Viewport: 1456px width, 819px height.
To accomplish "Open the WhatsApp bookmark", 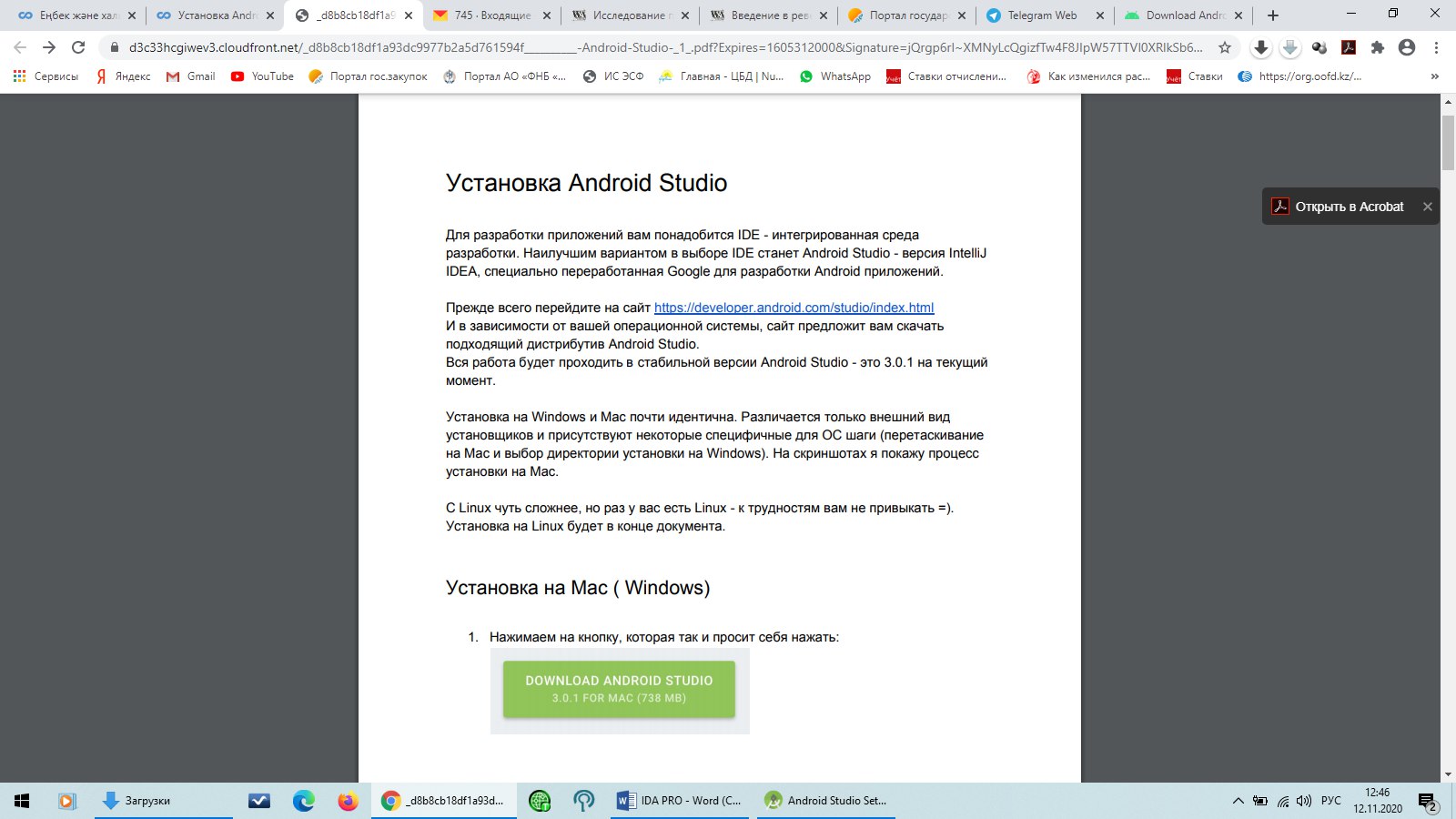I will tap(835, 76).
